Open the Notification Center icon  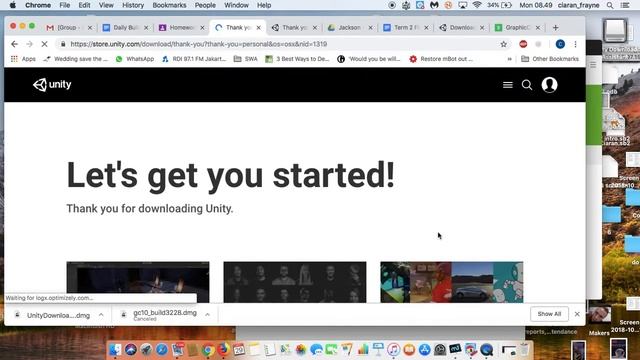pos(624,5)
